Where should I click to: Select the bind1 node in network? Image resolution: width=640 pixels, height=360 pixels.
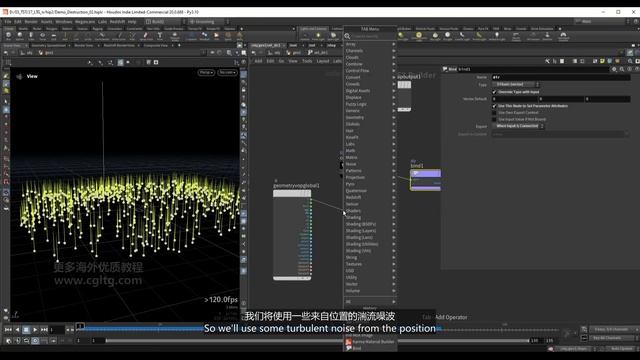[425, 180]
